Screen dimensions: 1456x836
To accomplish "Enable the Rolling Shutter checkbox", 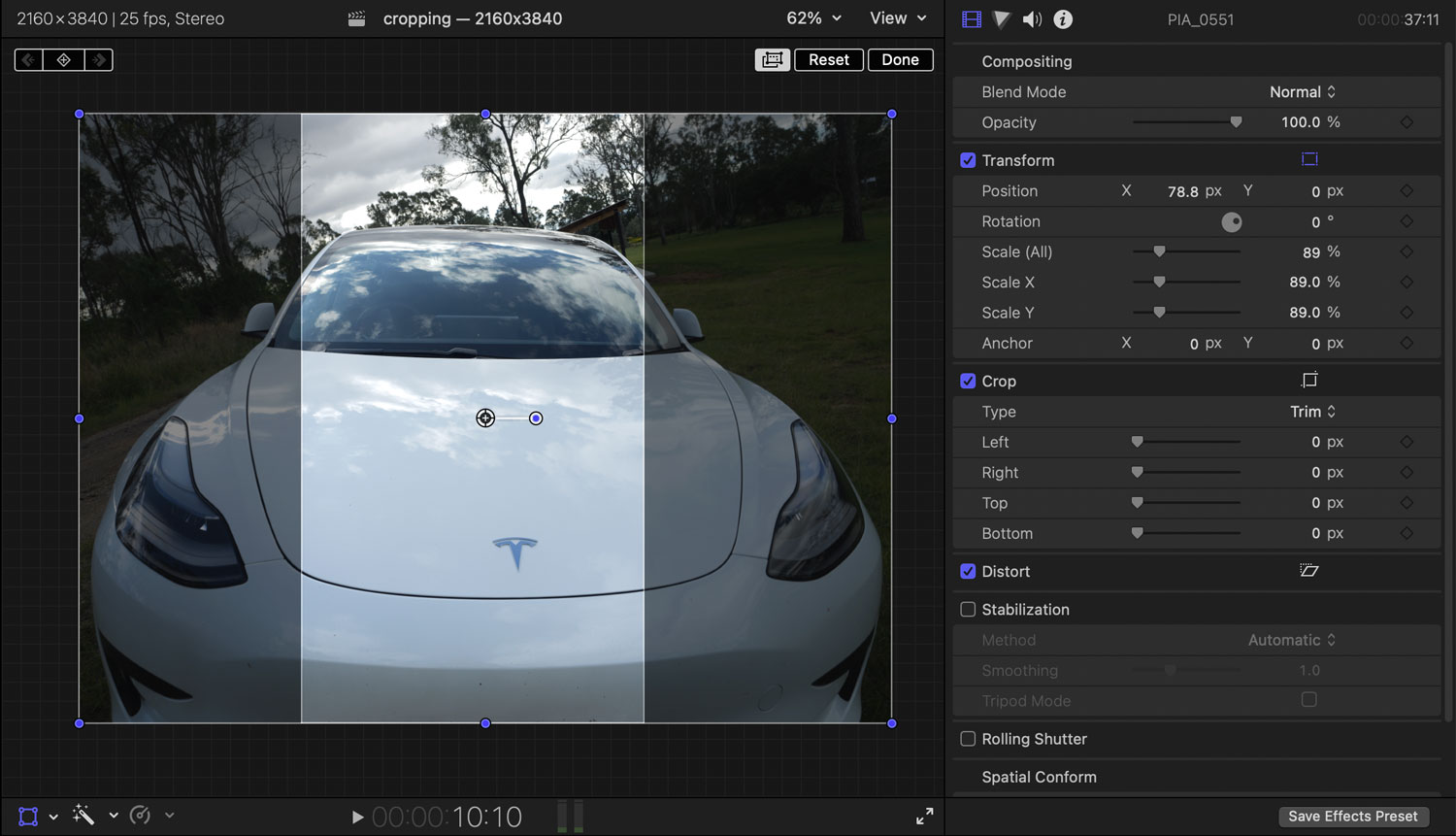I will click(968, 738).
